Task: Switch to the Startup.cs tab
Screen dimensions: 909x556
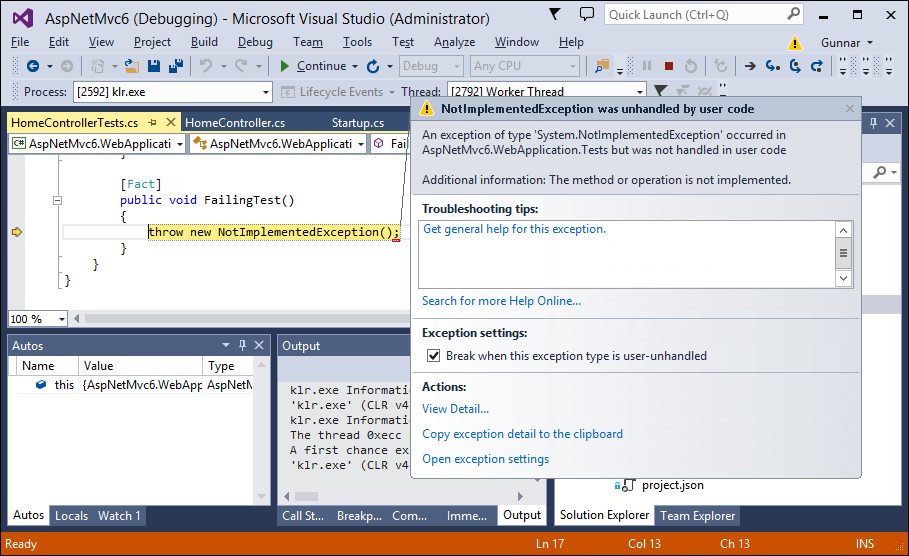Action: pos(358,123)
